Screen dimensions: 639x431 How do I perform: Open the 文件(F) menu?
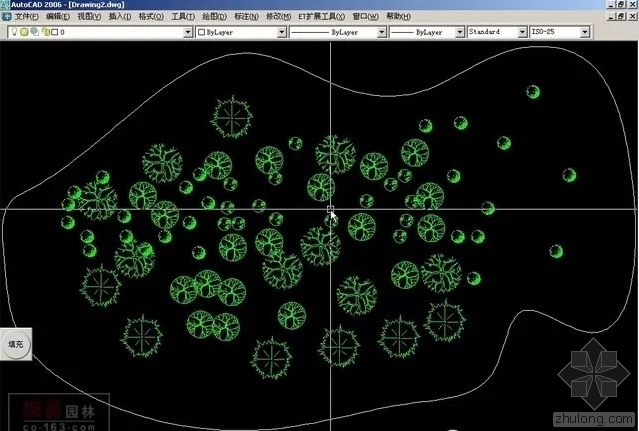click(x=26, y=17)
